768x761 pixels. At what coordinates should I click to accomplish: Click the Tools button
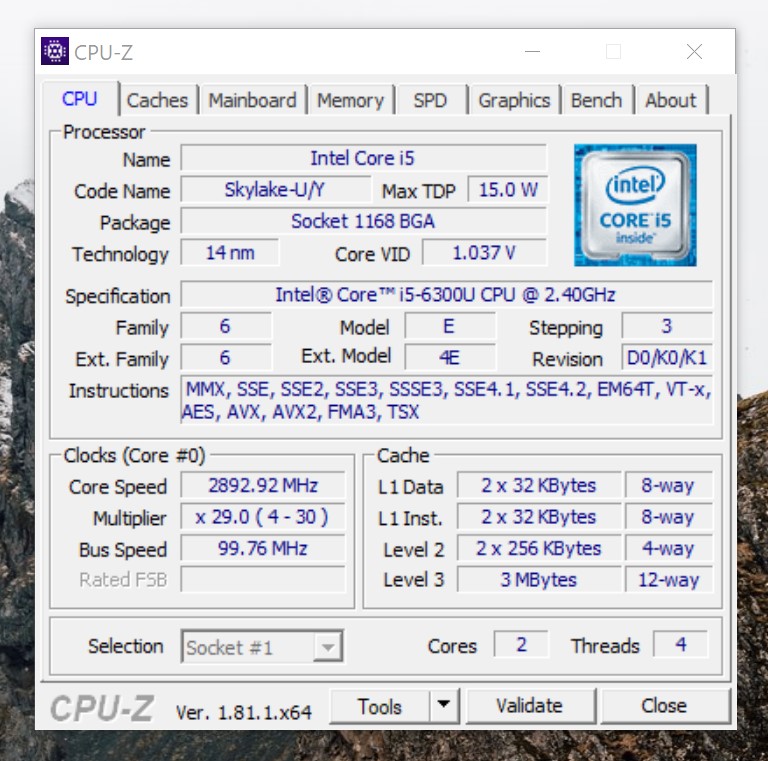(380, 706)
